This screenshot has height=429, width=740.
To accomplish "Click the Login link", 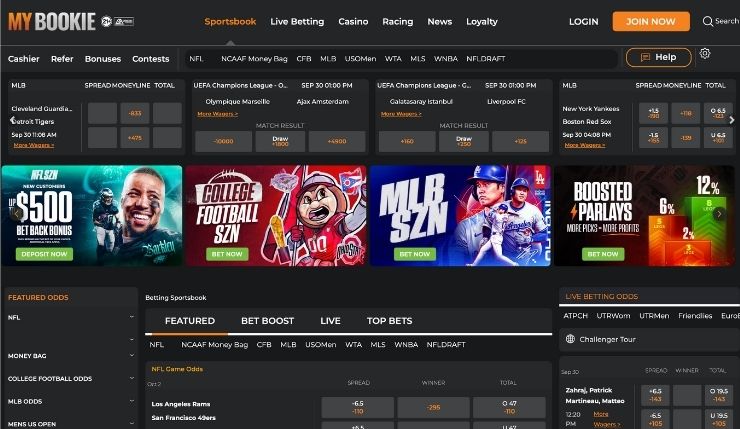I will click(x=583, y=21).
